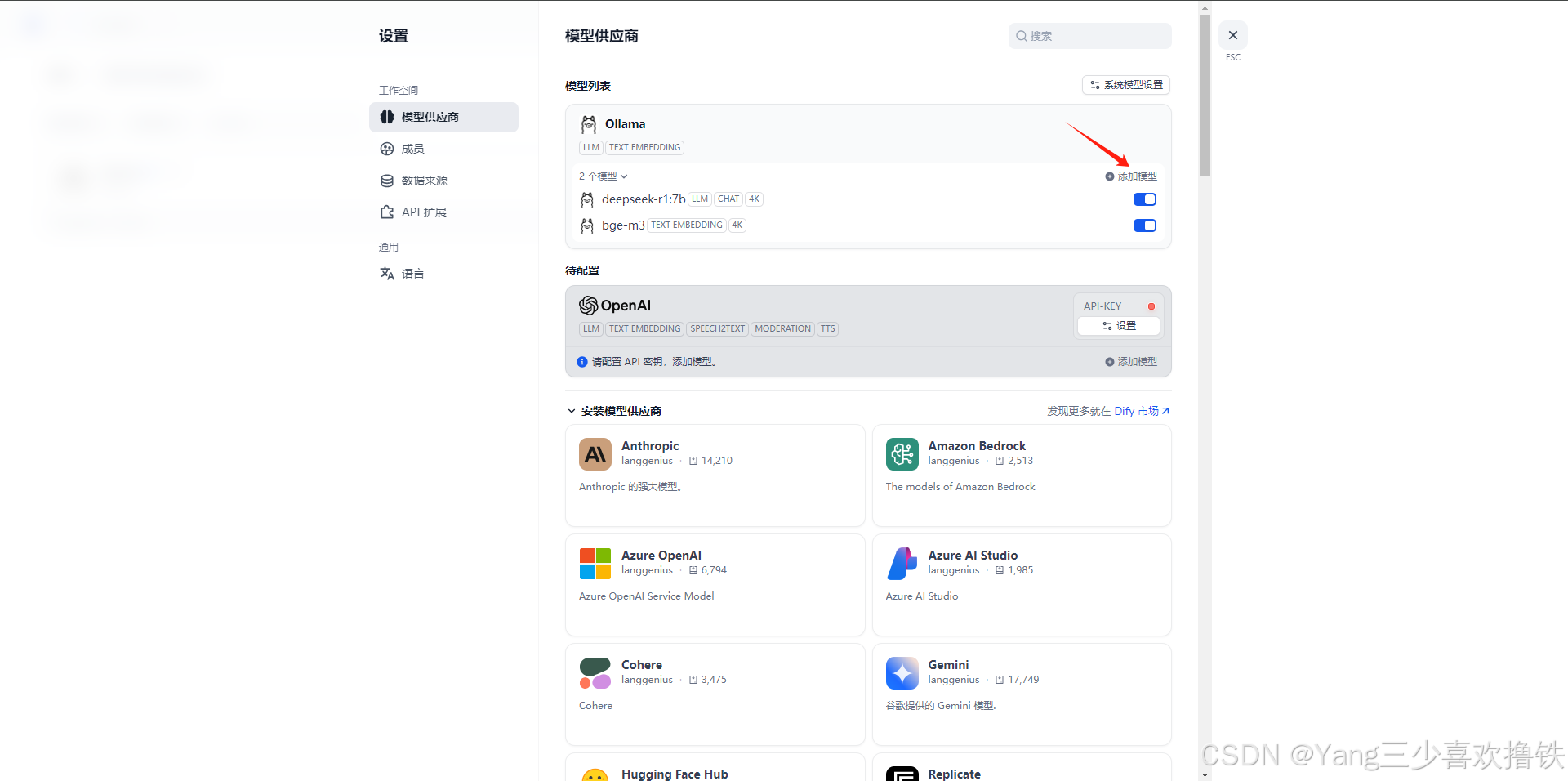The width and height of the screenshot is (1568, 781).
Task: Click the data source icon in sidebar
Action: [x=387, y=181]
